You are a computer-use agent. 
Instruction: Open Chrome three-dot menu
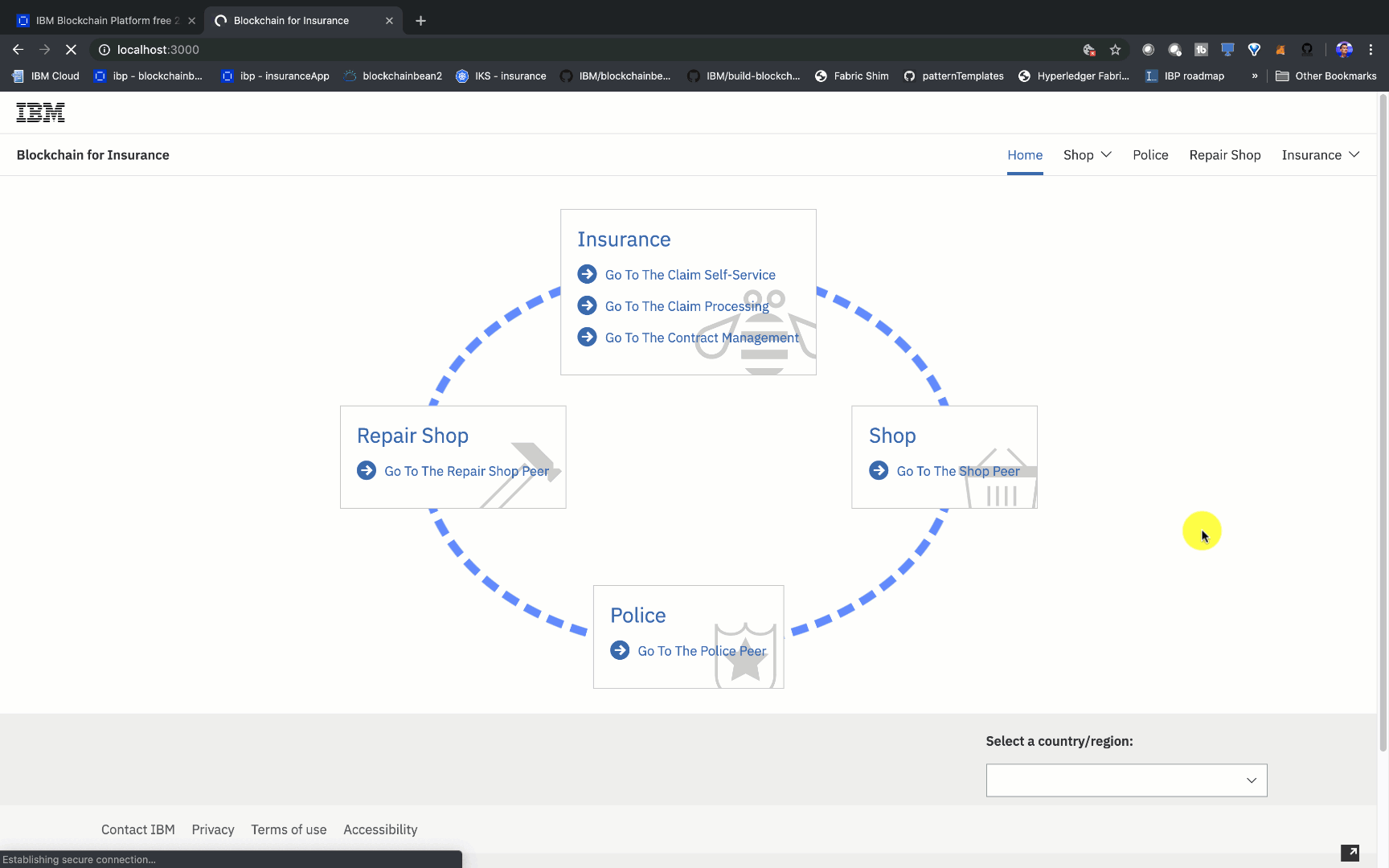point(1371,50)
